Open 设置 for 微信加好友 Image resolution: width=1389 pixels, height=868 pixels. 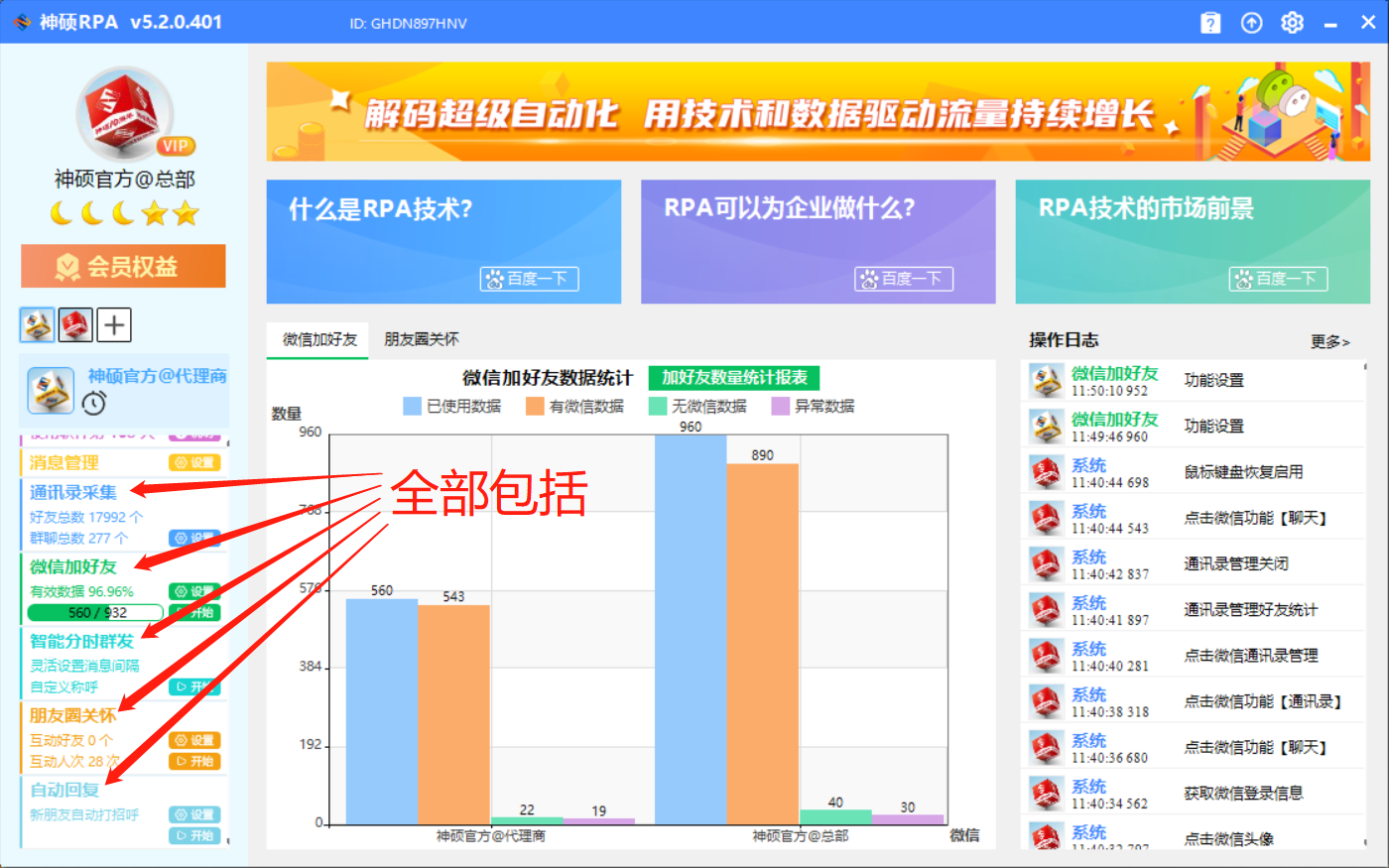coord(194,591)
